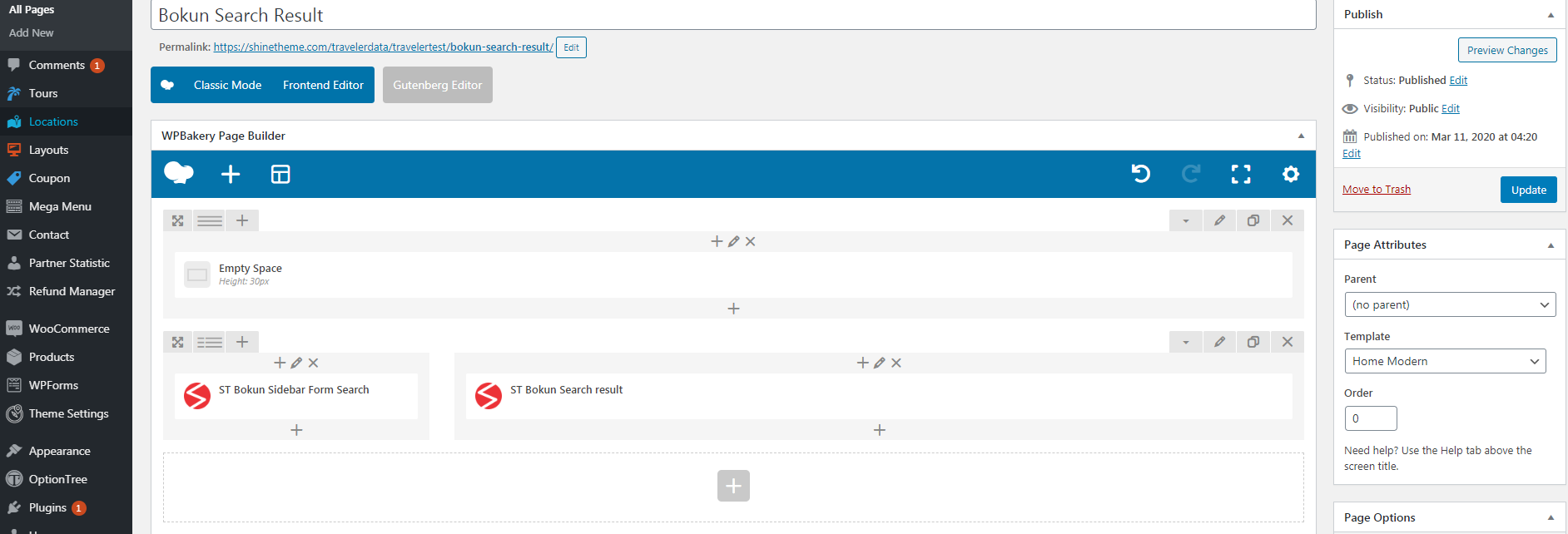Toggle full screen mode icon
The image size is (1568, 534).
click(x=1241, y=174)
